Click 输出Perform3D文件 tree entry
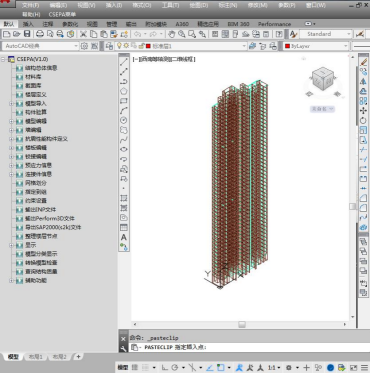 50,218
